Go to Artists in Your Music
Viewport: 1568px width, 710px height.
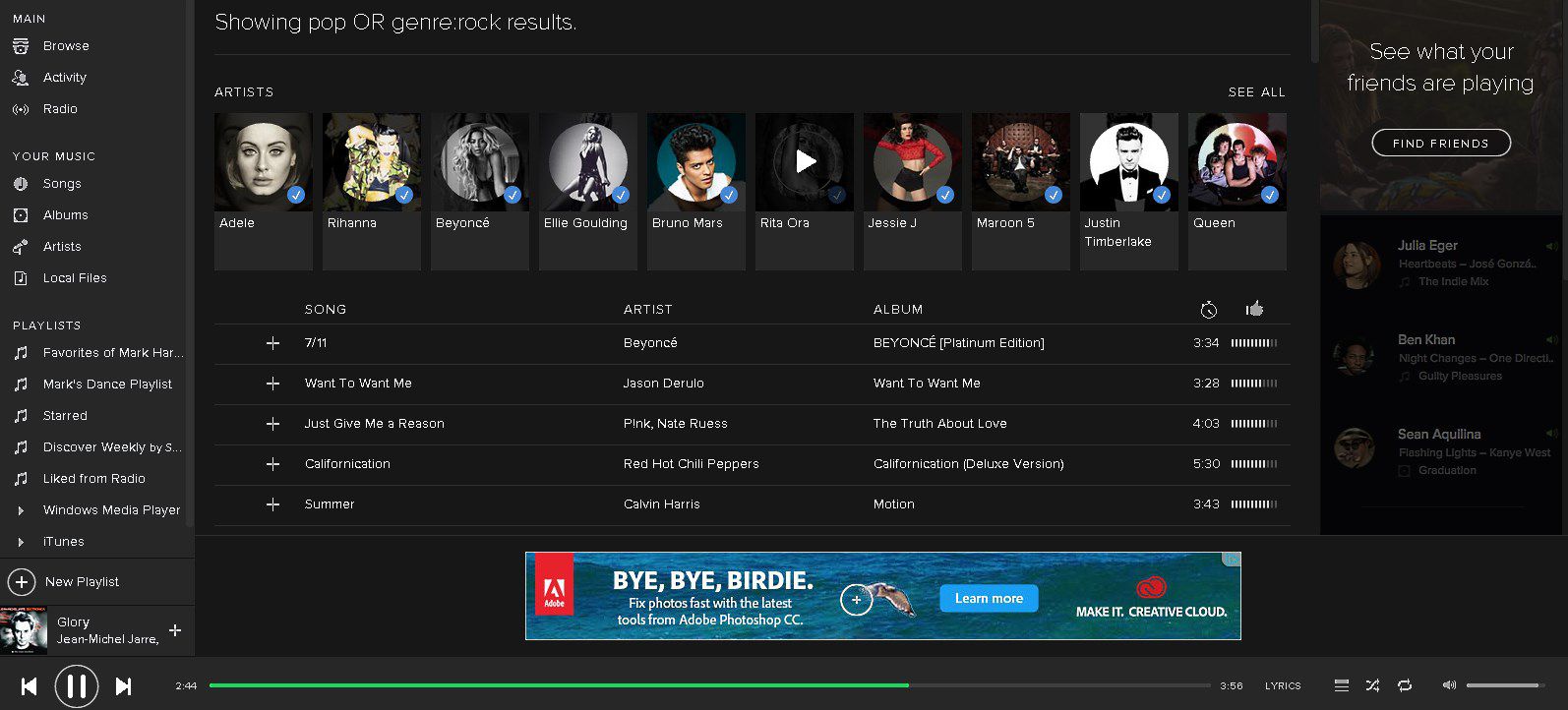pos(62,247)
